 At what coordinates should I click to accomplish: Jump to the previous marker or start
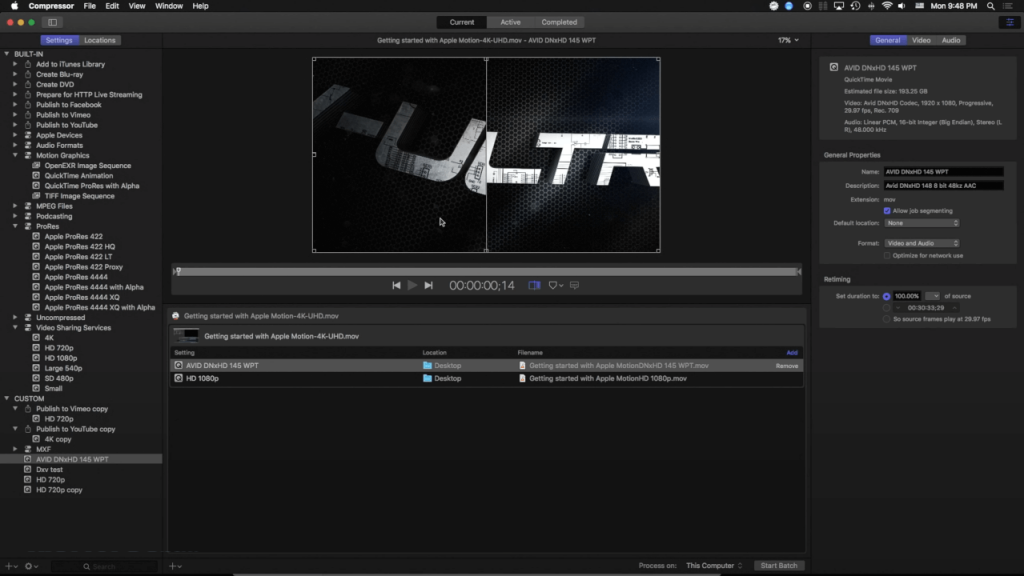click(396, 285)
